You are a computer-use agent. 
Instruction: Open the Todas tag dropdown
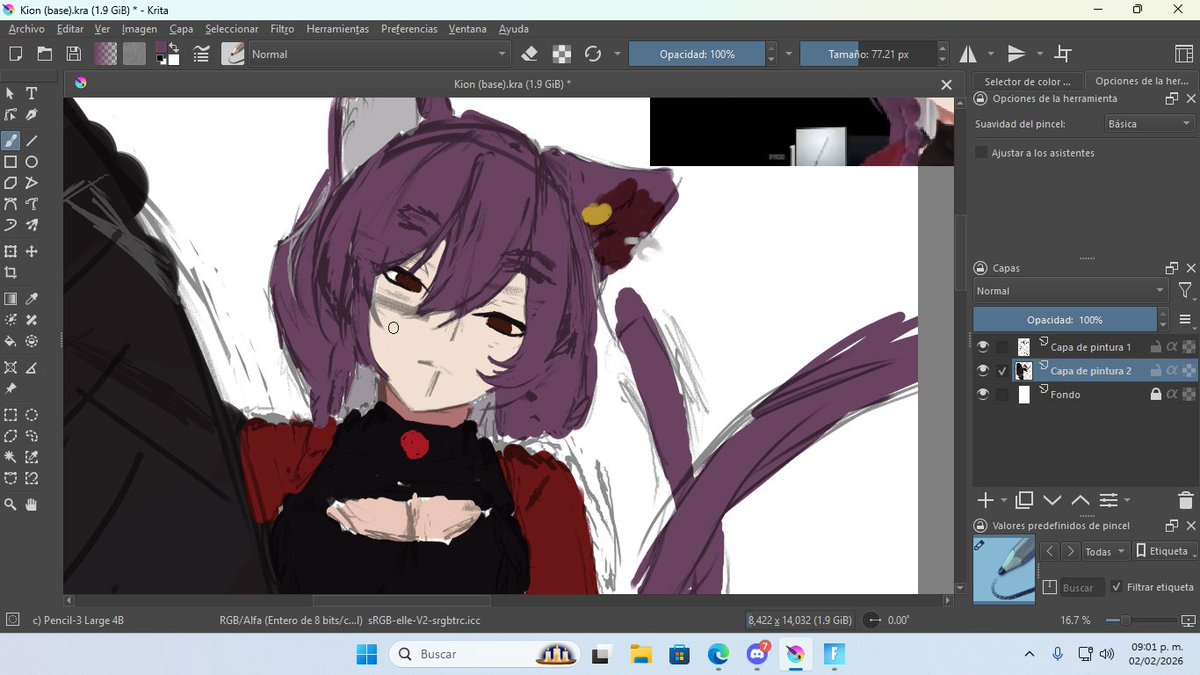pos(1104,551)
